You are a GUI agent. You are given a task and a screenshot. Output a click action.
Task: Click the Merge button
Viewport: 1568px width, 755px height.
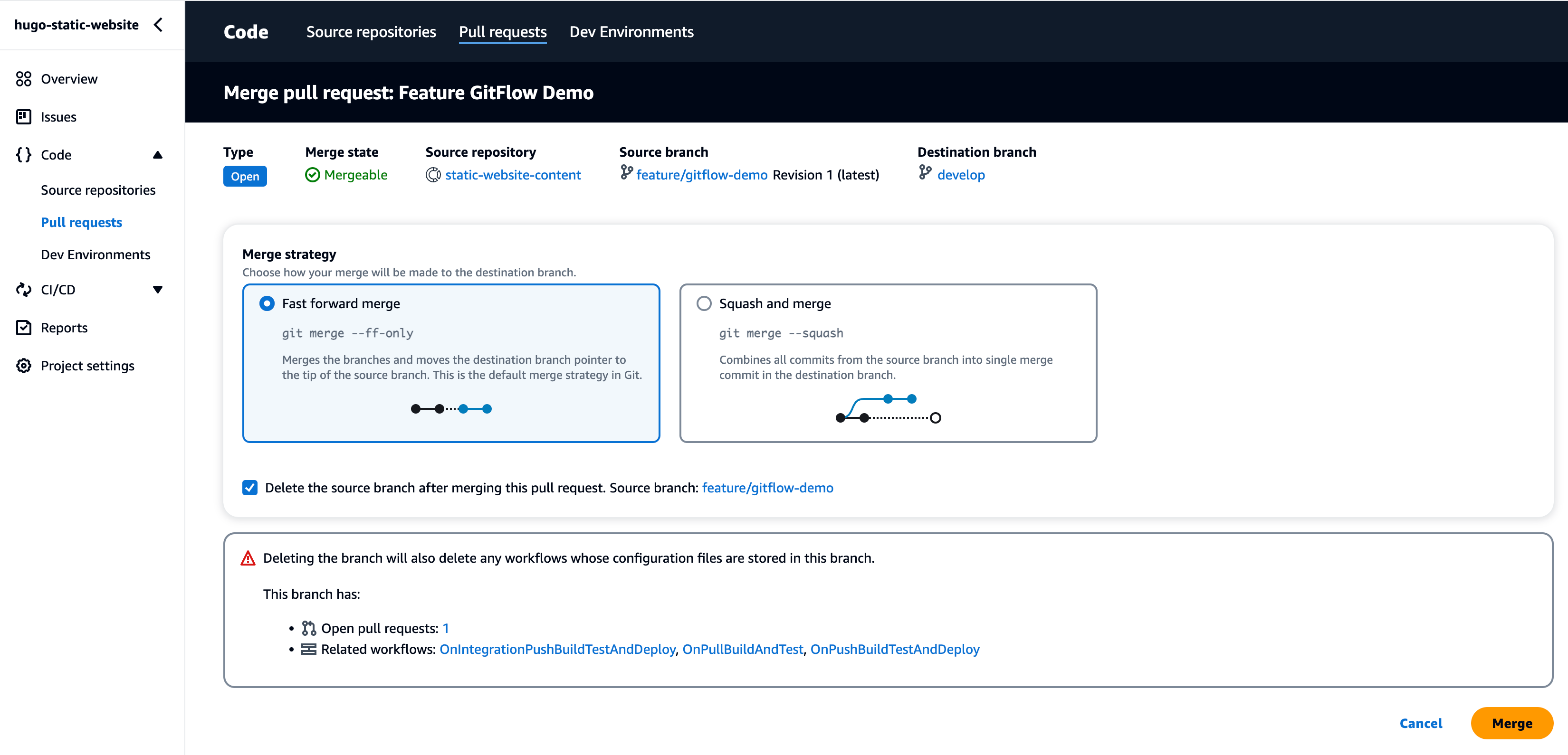(x=1511, y=723)
